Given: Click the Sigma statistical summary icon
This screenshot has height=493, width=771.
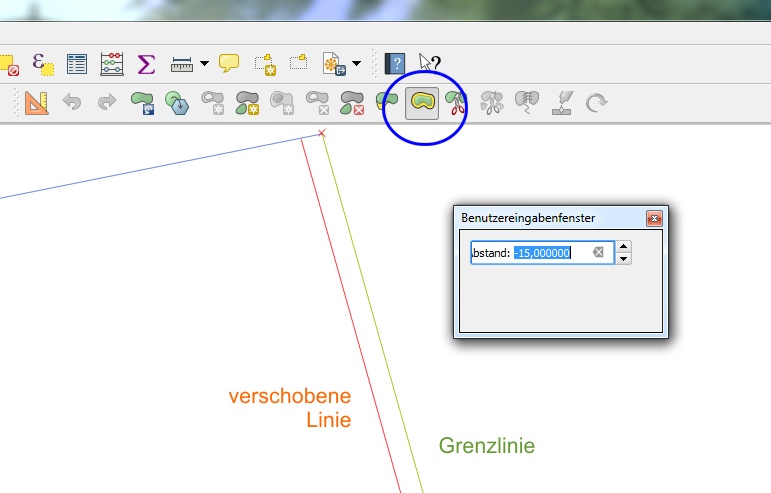Looking at the screenshot, I should pyautogui.click(x=146, y=65).
